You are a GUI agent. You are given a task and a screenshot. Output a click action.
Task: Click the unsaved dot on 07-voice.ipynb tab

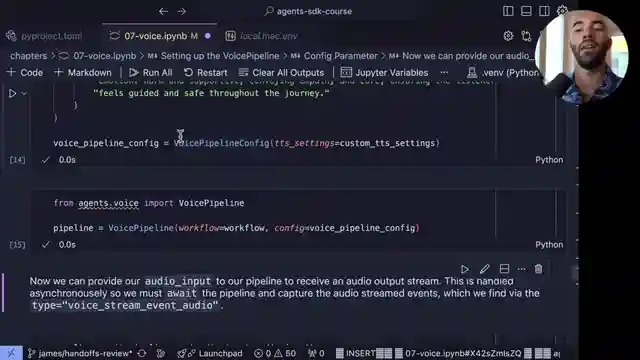pos(208,36)
